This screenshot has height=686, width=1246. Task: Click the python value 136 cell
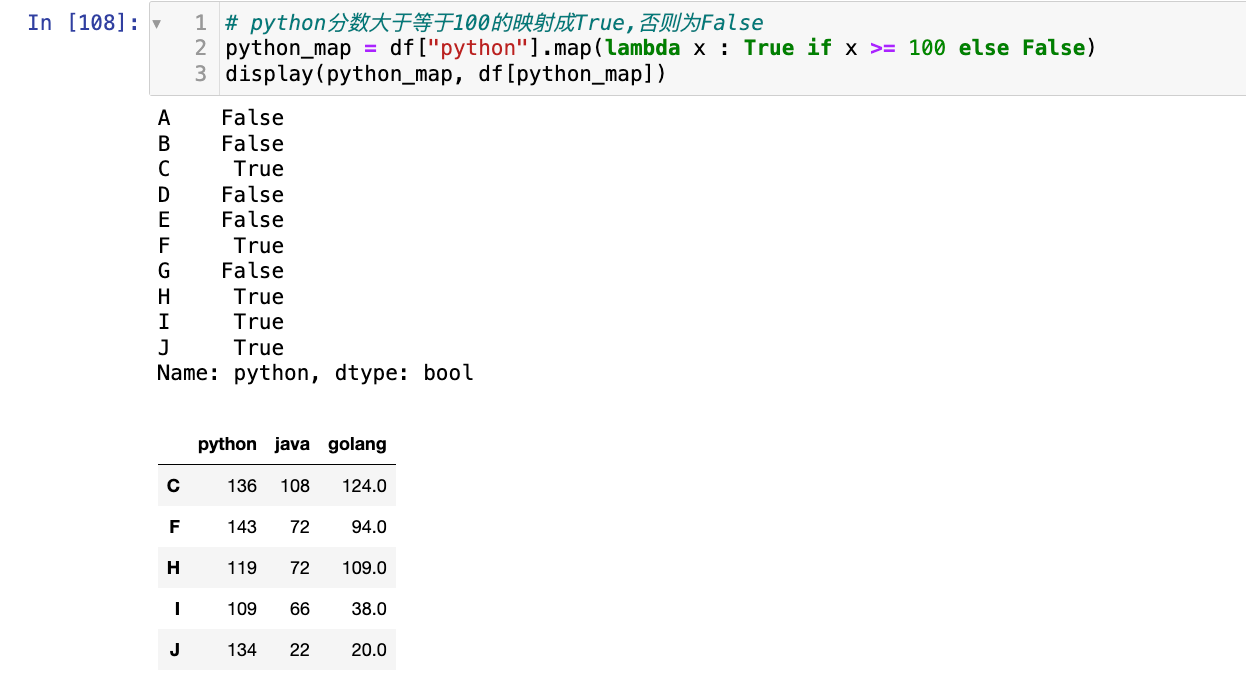tap(241, 486)
